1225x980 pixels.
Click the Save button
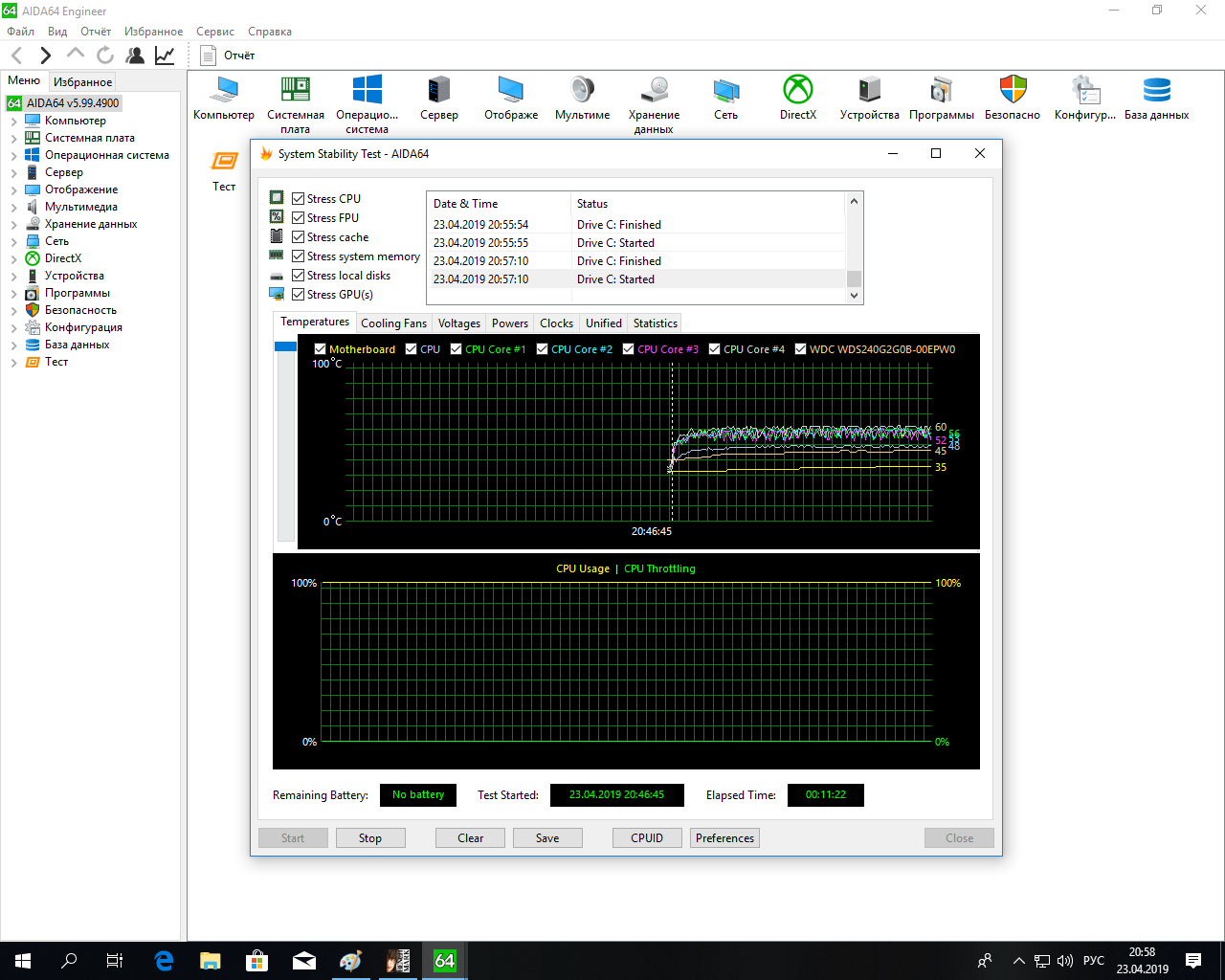tap(547, 838)
